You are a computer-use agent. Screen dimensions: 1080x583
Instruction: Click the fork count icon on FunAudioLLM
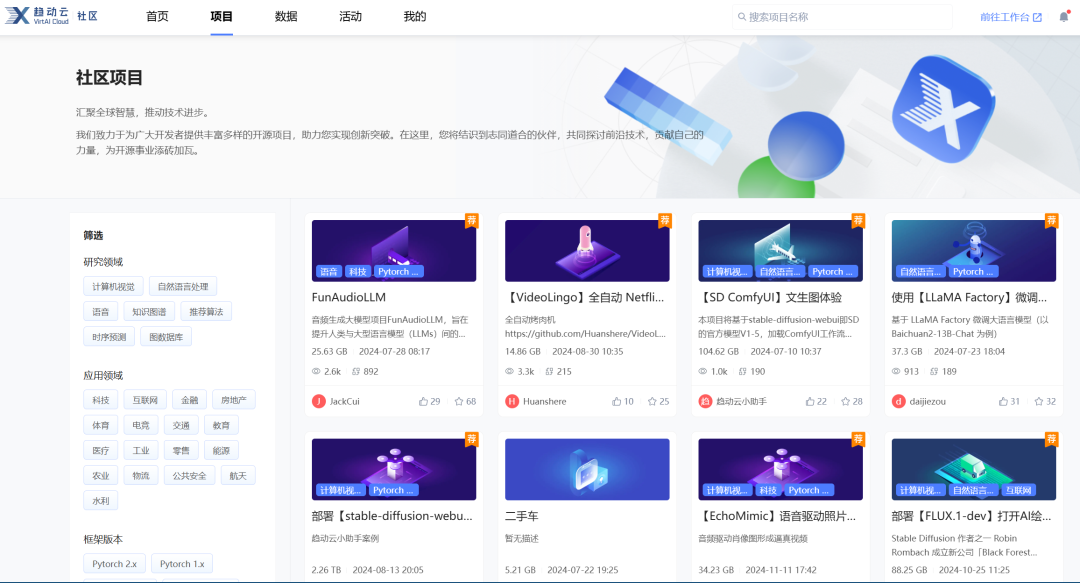pos(356,371)
